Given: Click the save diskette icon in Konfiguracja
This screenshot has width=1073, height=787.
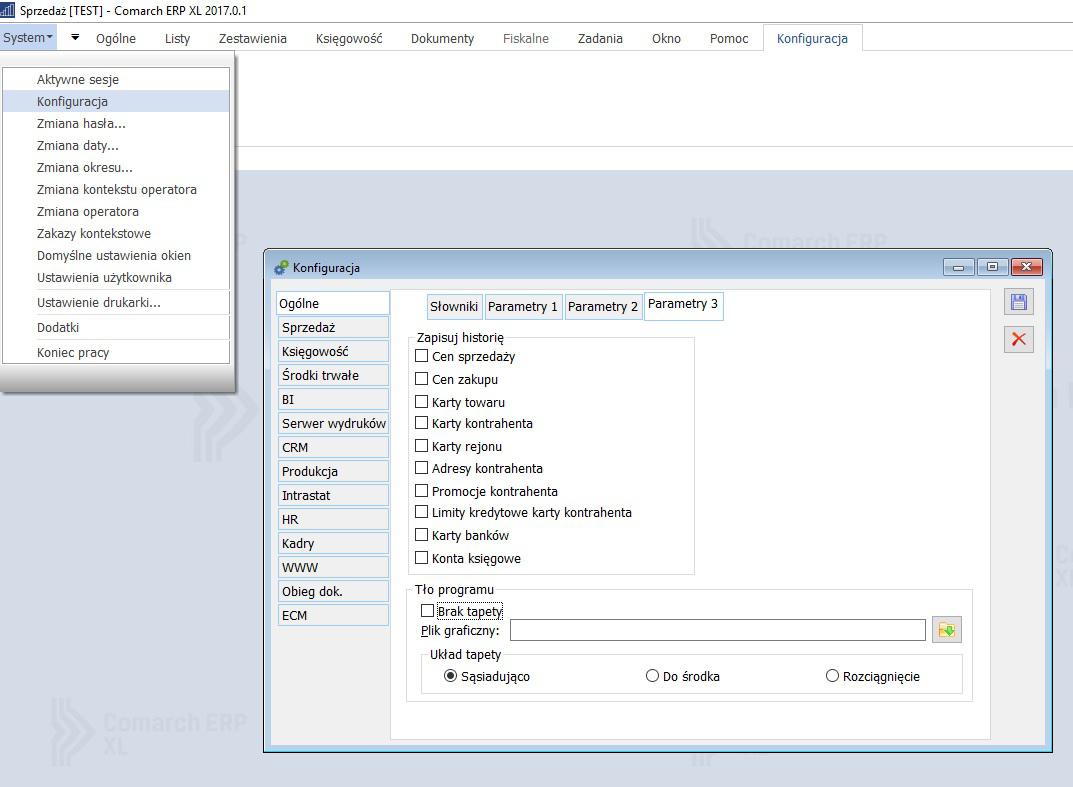Looking at the screenshot, I should [1018, 302].
